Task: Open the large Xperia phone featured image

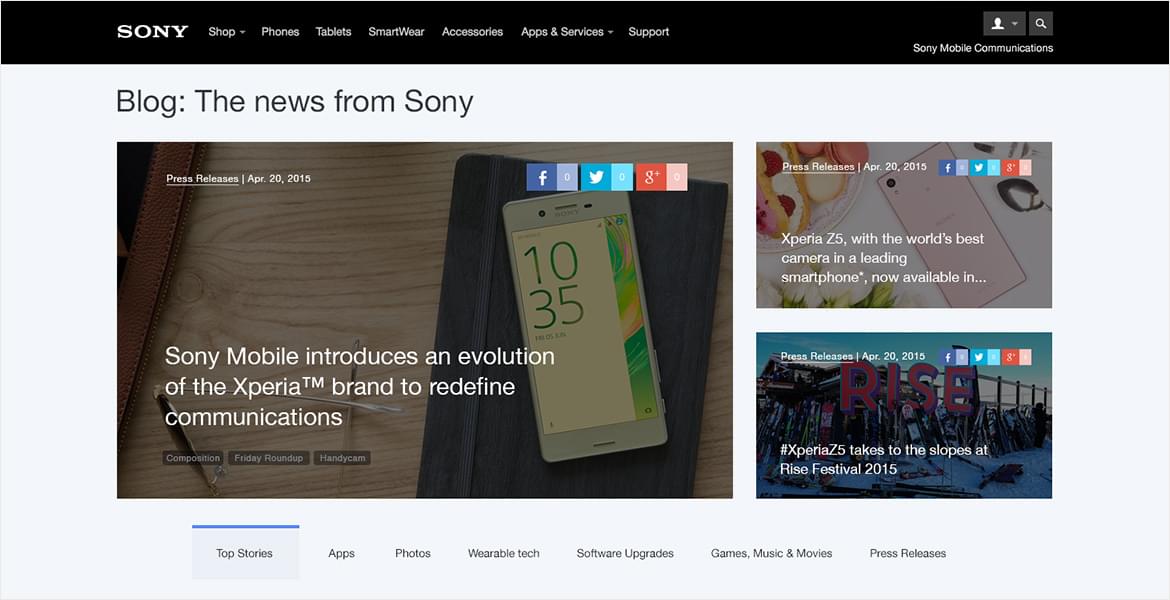Action: (x=425, y=320)
